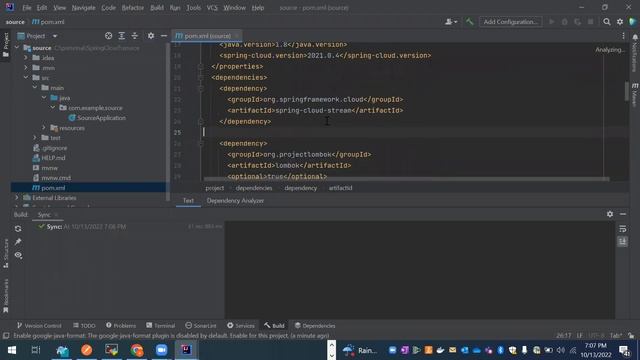Open Notifications side panel
The width and height of the screenshot is (640, 360).
click(635, 53)
